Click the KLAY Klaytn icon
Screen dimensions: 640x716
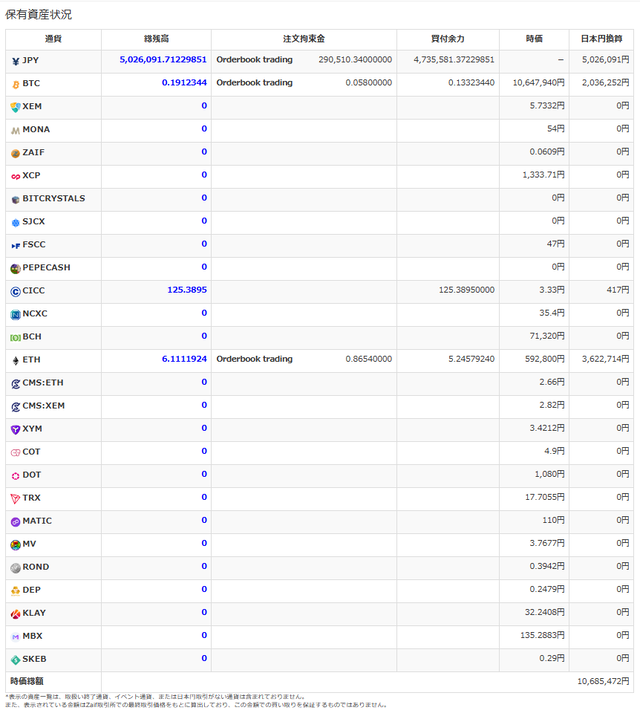coord(16,614)
